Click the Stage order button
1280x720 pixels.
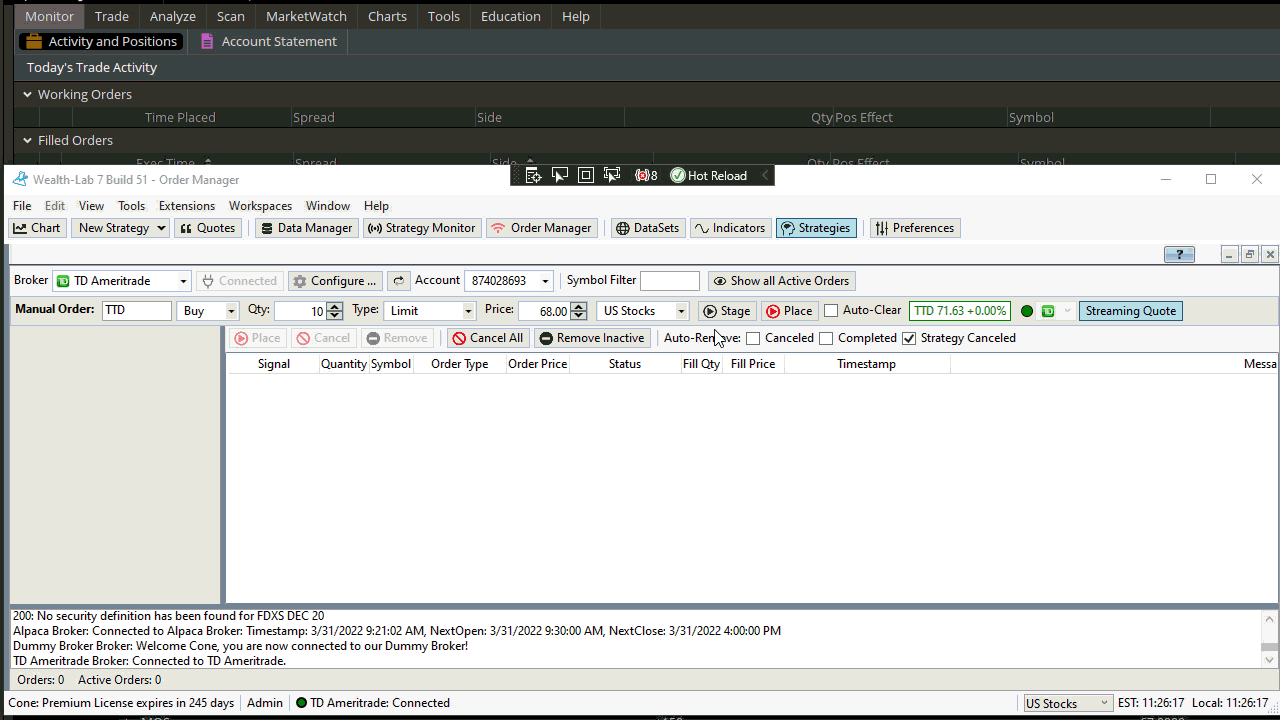727,311
